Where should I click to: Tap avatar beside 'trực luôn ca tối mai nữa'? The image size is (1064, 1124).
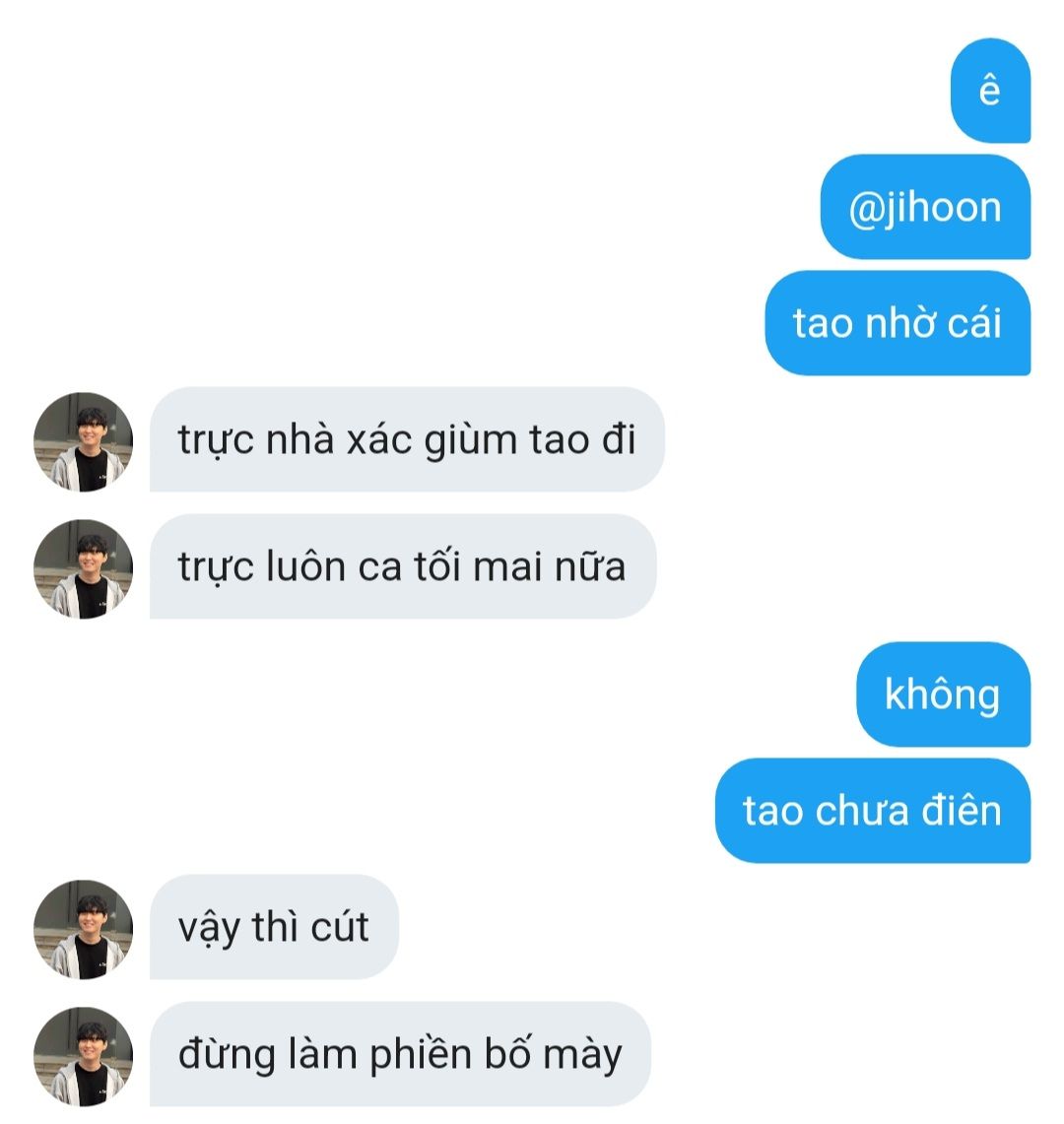click(x=83, y=569)
